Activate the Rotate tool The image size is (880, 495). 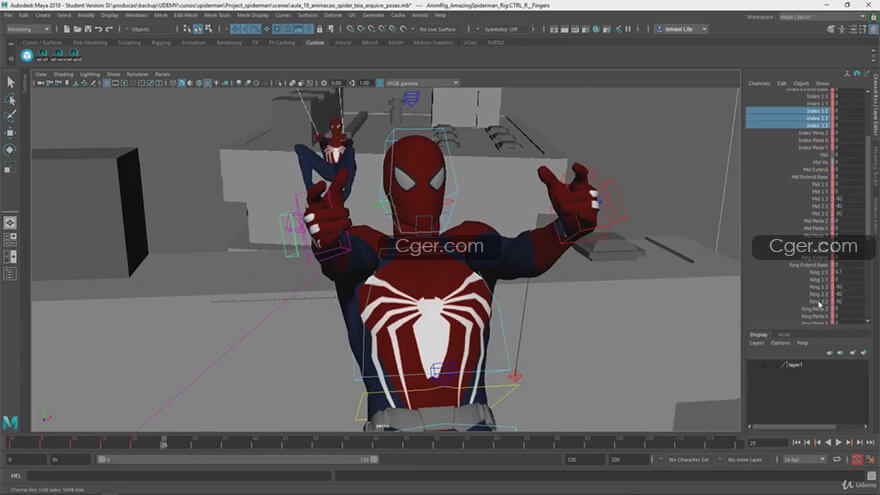click(x=10, y=150)
